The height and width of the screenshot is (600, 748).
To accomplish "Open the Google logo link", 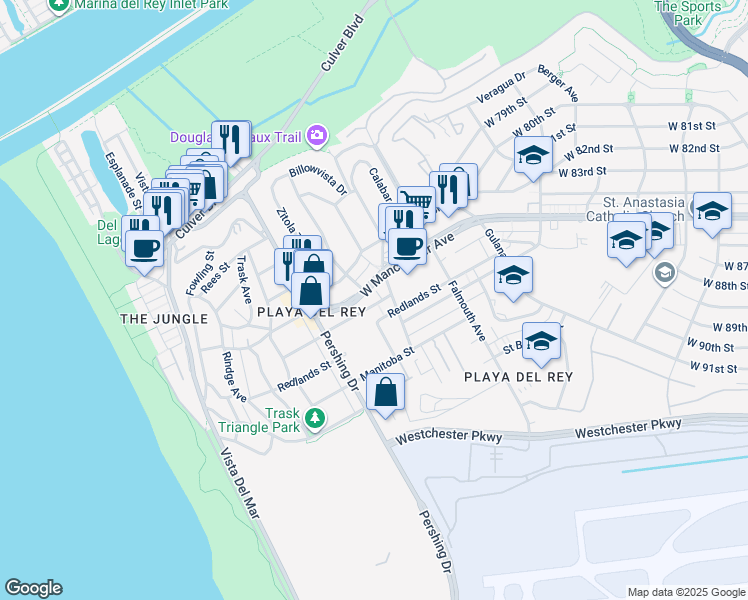I will tap(33, 588).
